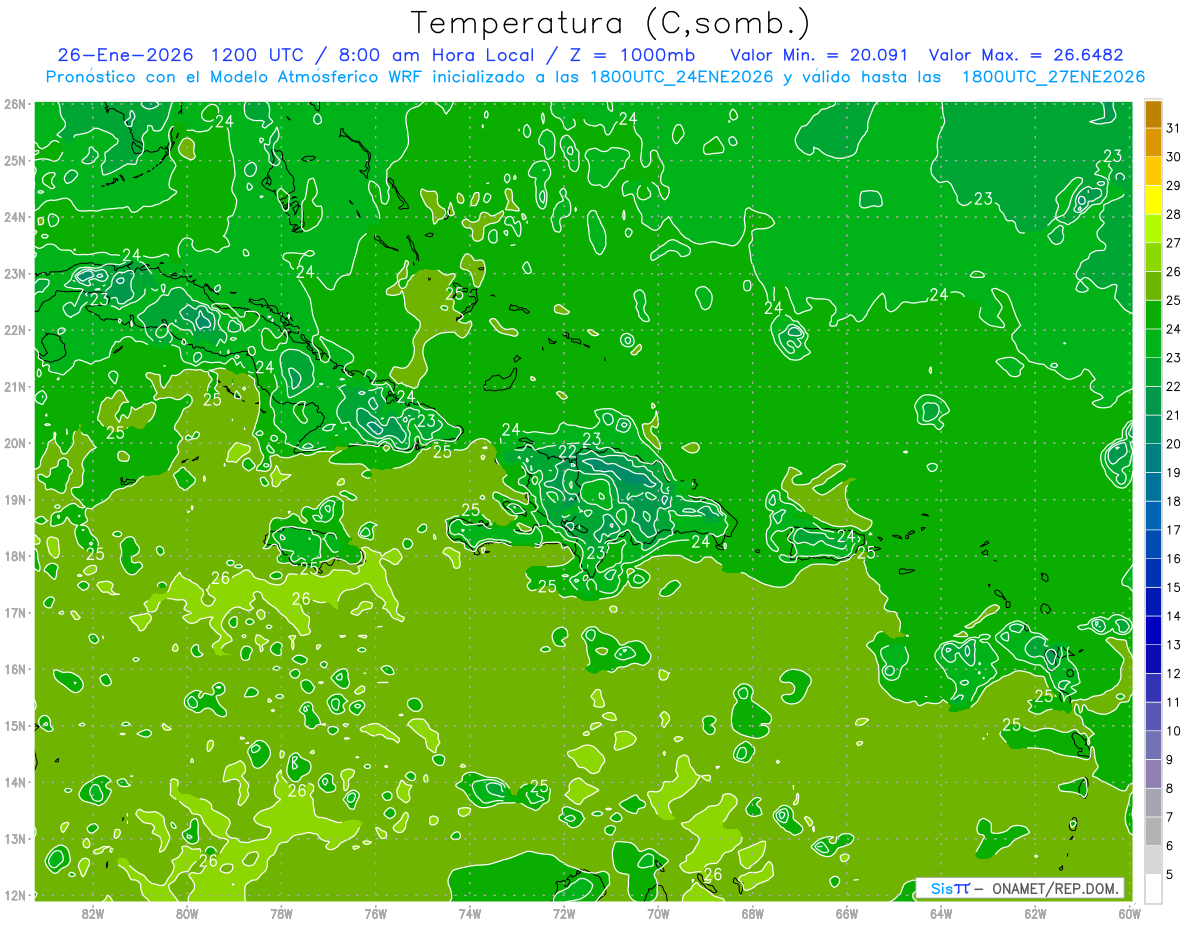Click the 66W longitude axis label

click(847, 914)
